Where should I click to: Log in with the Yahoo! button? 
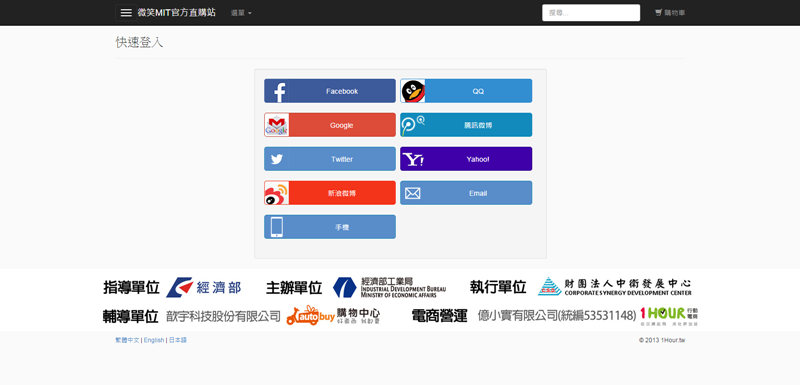point(466,159)
